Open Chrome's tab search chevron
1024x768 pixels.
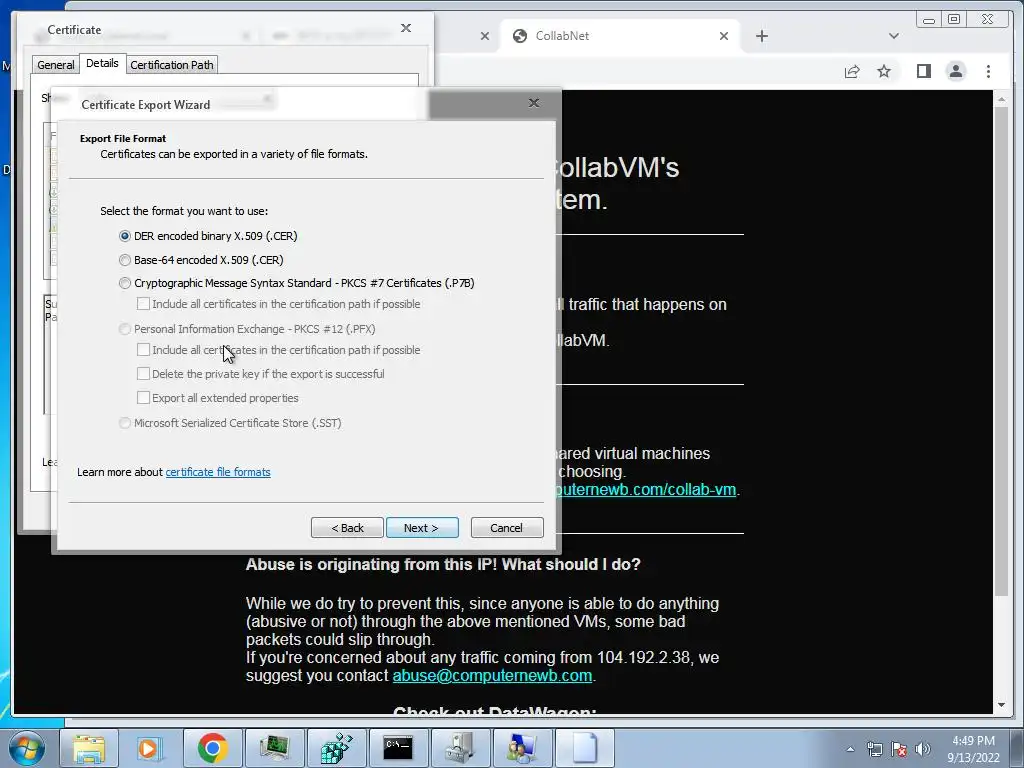(x=894, y=36)
